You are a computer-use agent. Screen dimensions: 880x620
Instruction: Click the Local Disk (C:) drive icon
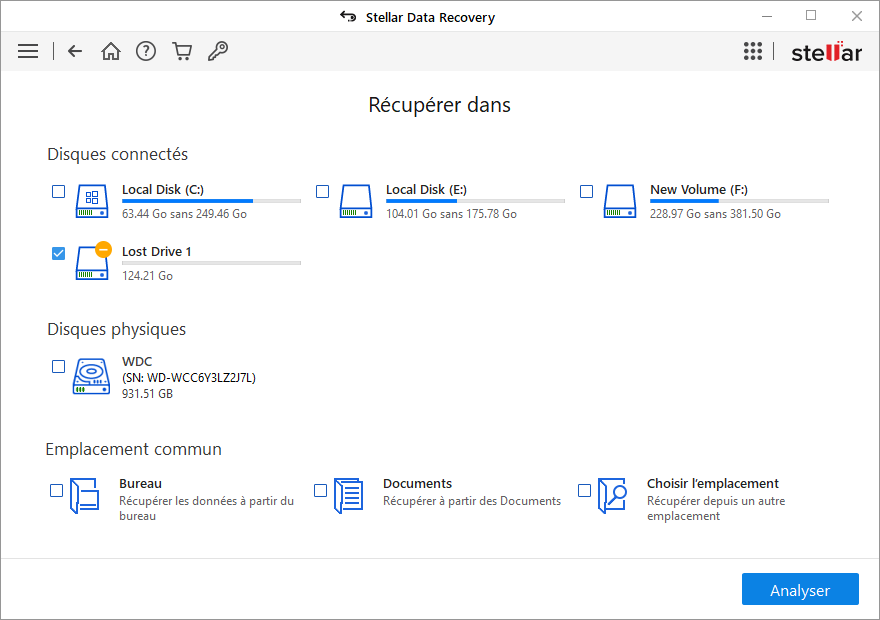(92, 201)
